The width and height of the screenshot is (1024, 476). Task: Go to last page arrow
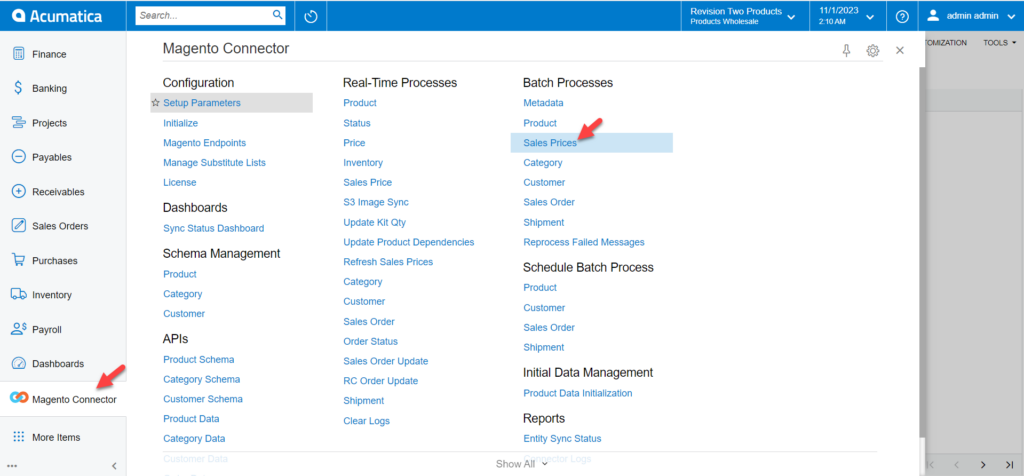click(x=1009, y=465)
